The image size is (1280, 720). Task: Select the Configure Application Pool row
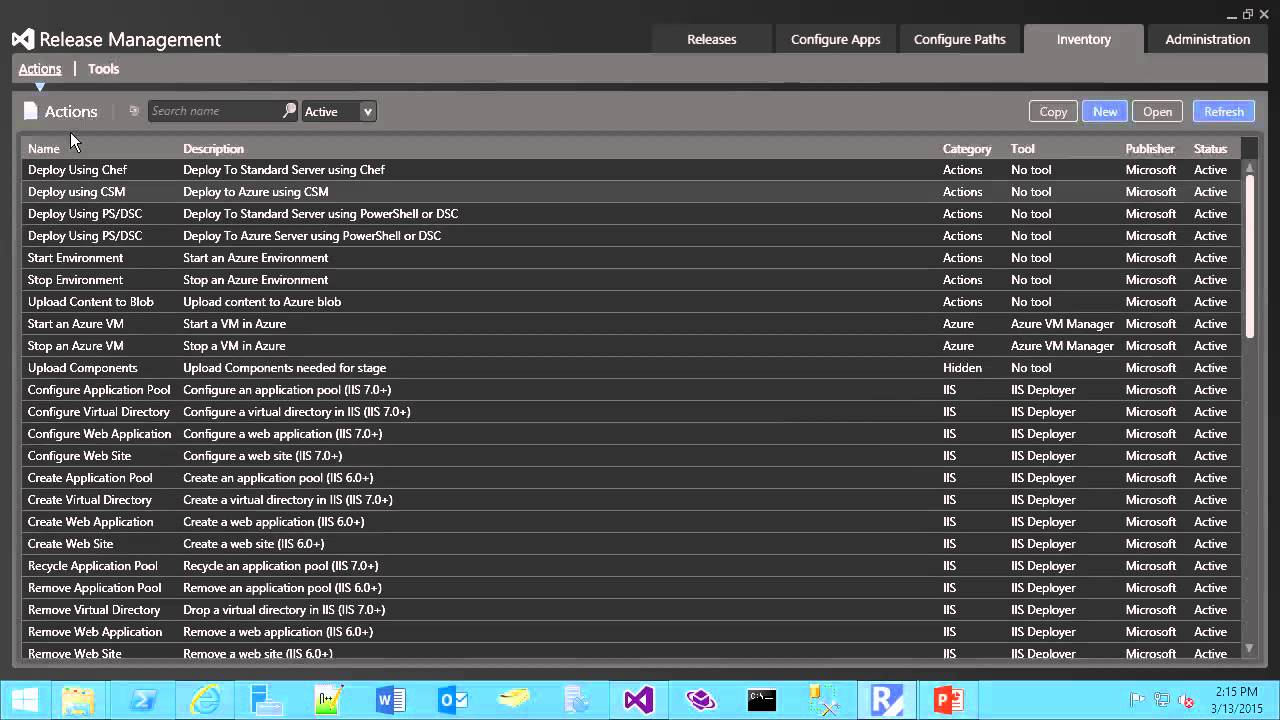tap(631, 390)
